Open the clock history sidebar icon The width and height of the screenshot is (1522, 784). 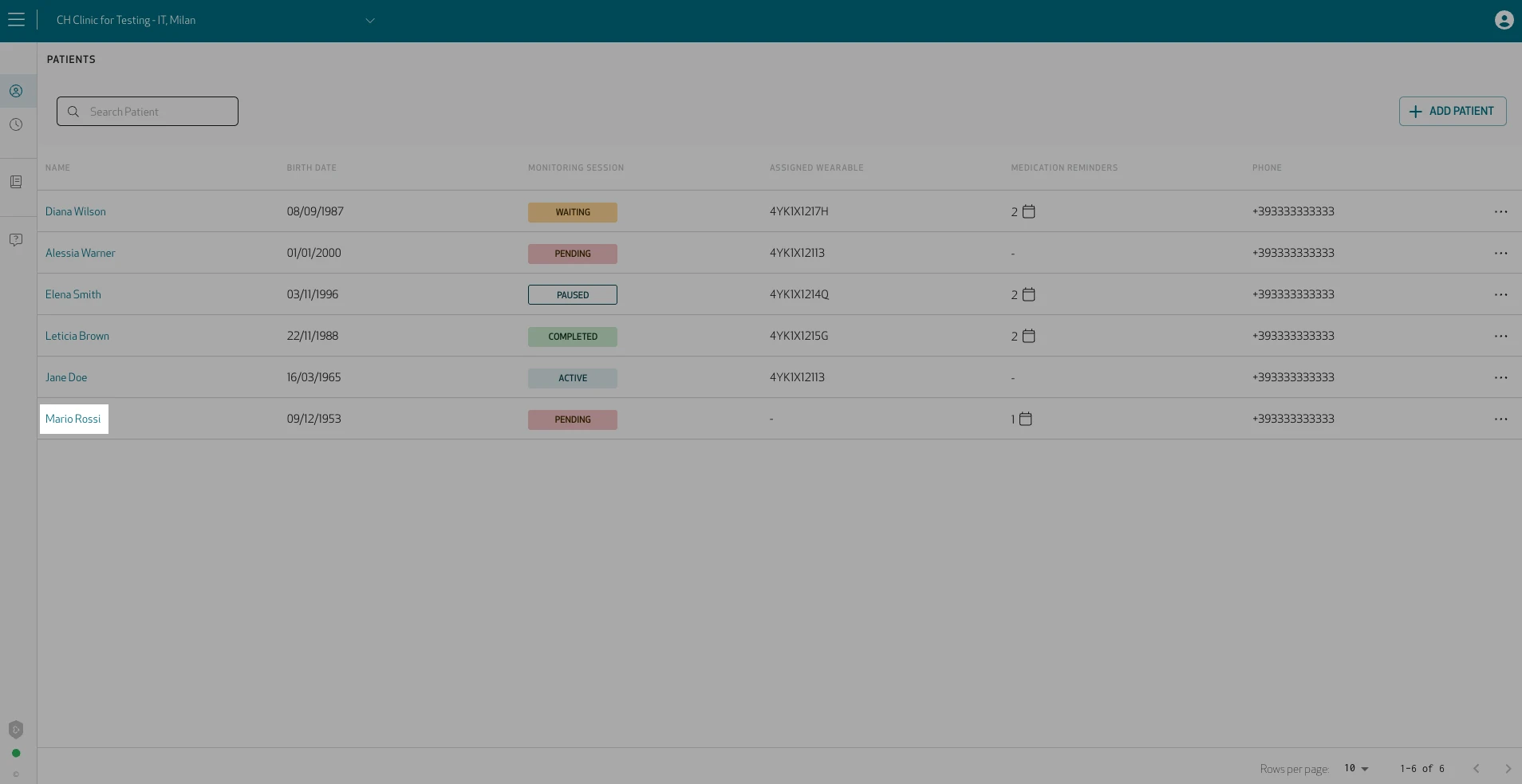pos(16,124)
